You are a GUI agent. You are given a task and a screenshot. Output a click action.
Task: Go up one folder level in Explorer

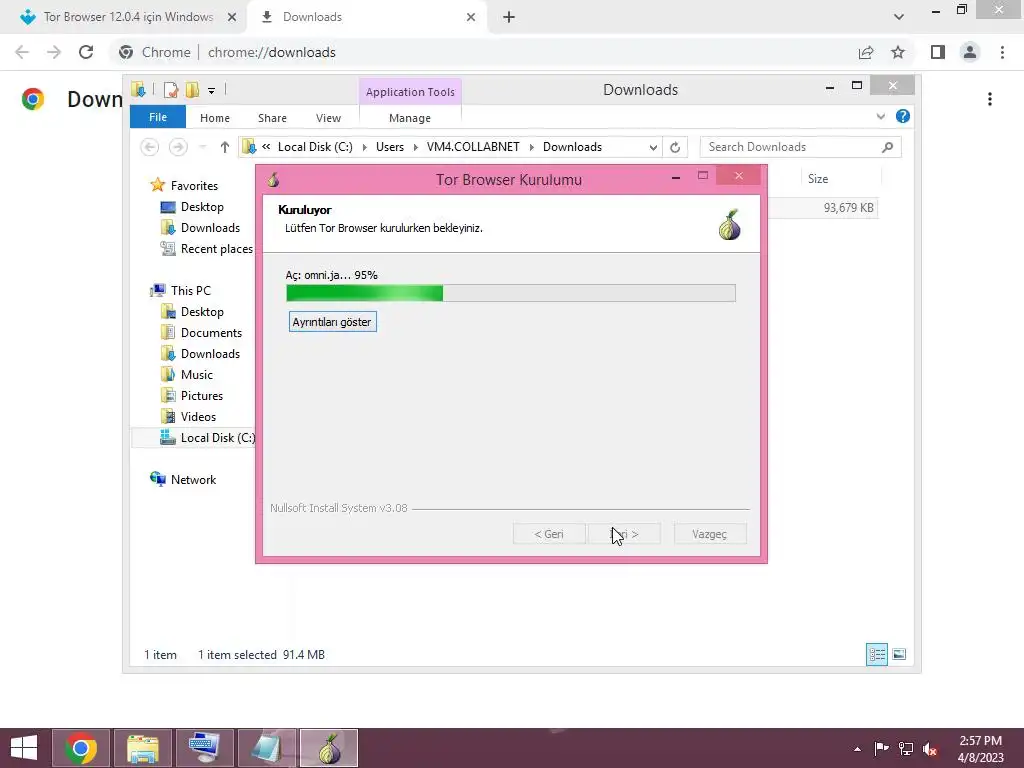click(225, 147)
